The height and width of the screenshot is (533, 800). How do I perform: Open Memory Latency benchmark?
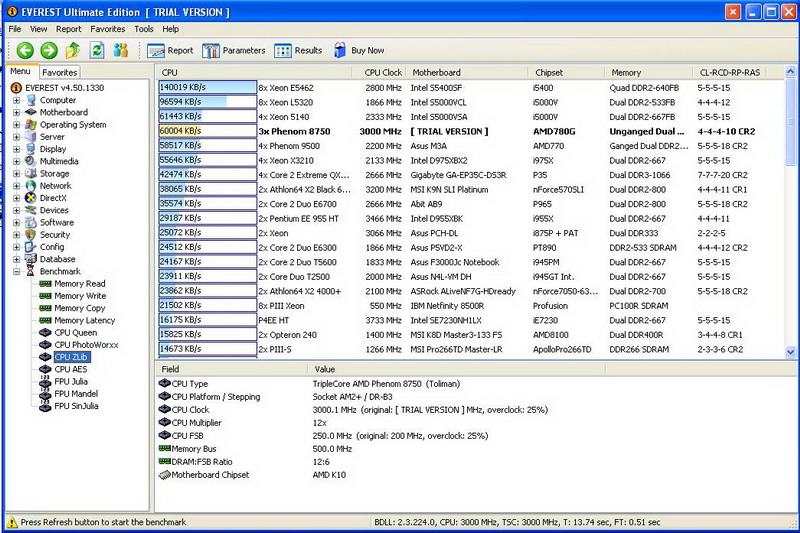click(x=85, y=320)
